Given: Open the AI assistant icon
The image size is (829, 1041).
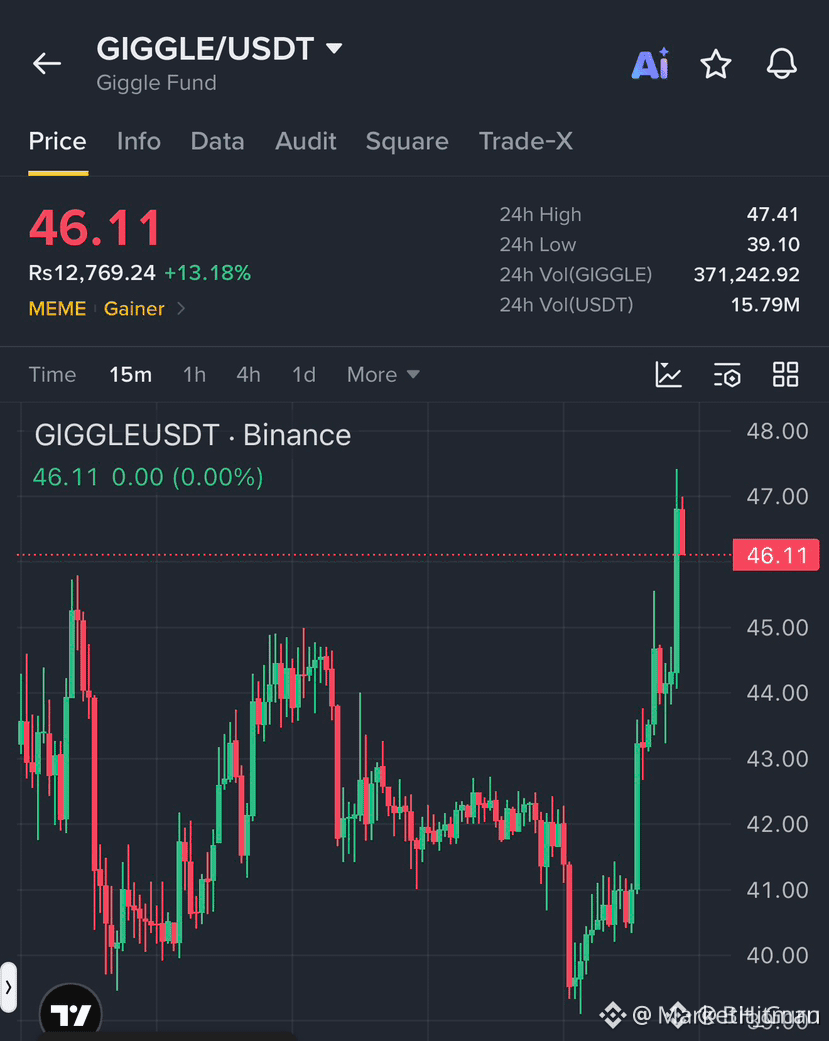Looking at the screenshot, I should click(x=650, y=64).
